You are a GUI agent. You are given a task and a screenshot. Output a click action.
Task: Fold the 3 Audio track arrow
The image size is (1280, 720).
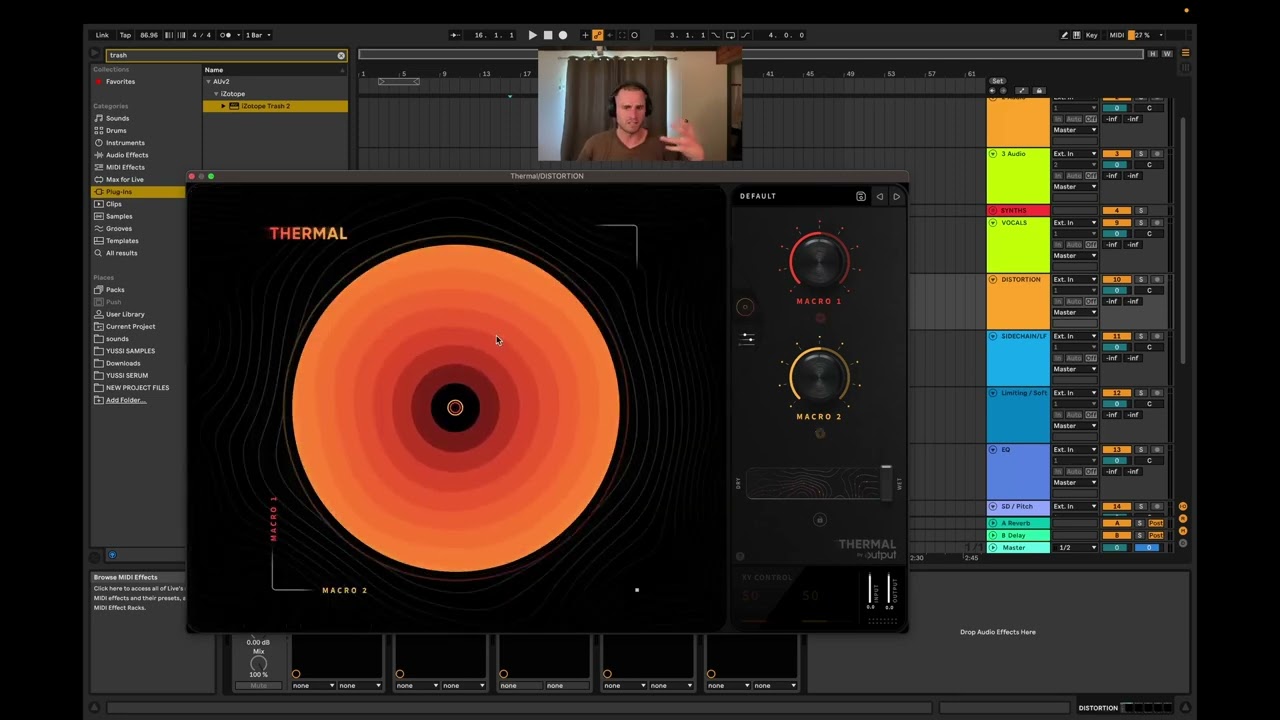coord(993,154)
